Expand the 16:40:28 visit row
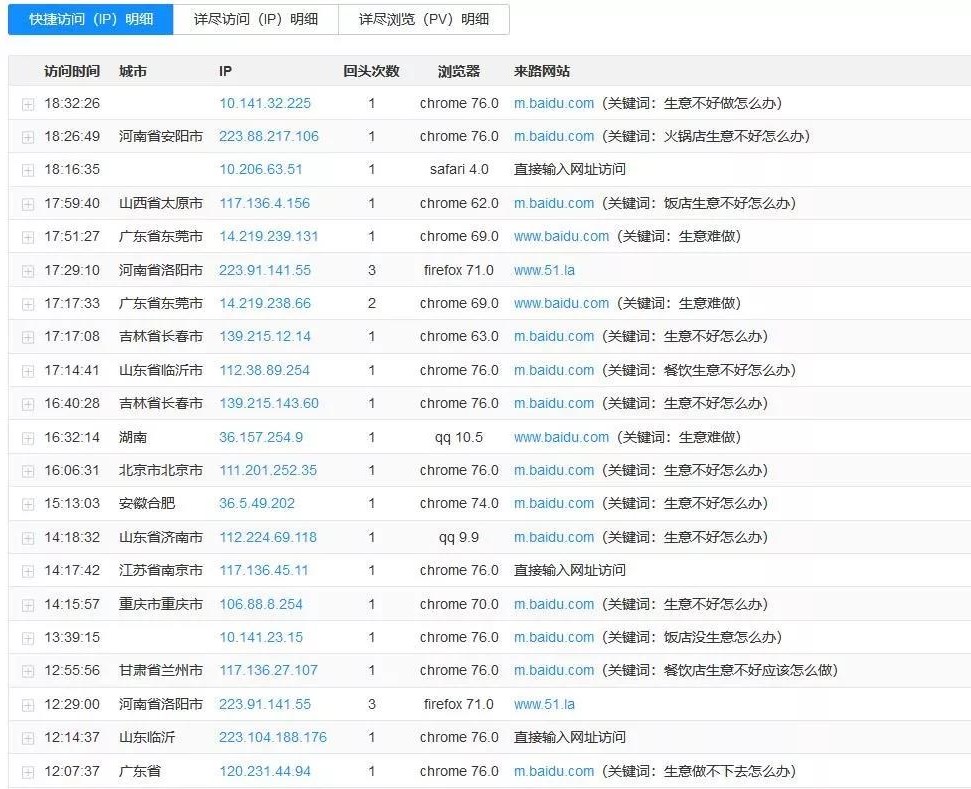 [28, 404]
